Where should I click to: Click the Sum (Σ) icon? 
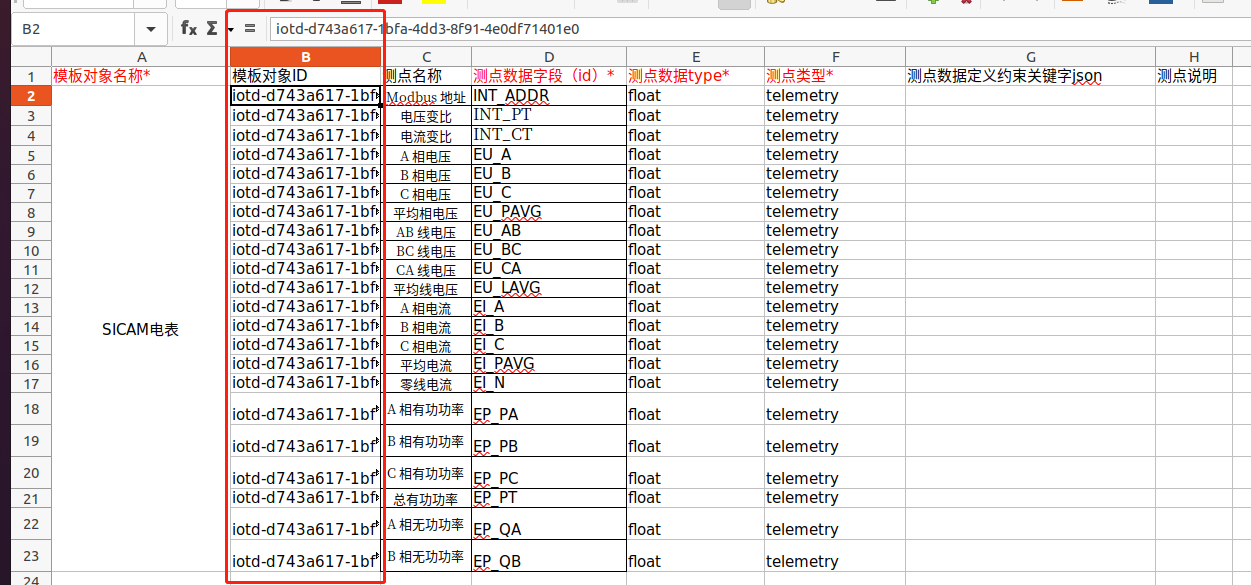point(212,29)
